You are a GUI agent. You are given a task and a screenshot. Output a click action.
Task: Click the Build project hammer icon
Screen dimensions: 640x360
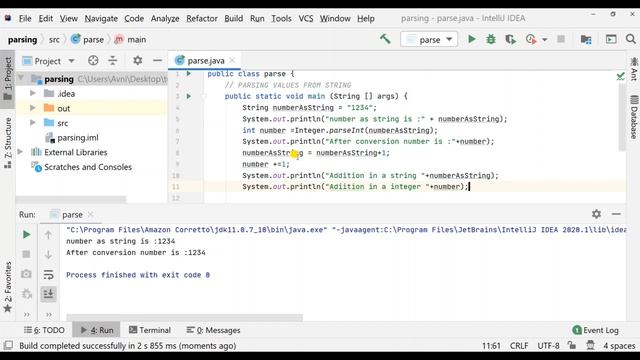385,39
